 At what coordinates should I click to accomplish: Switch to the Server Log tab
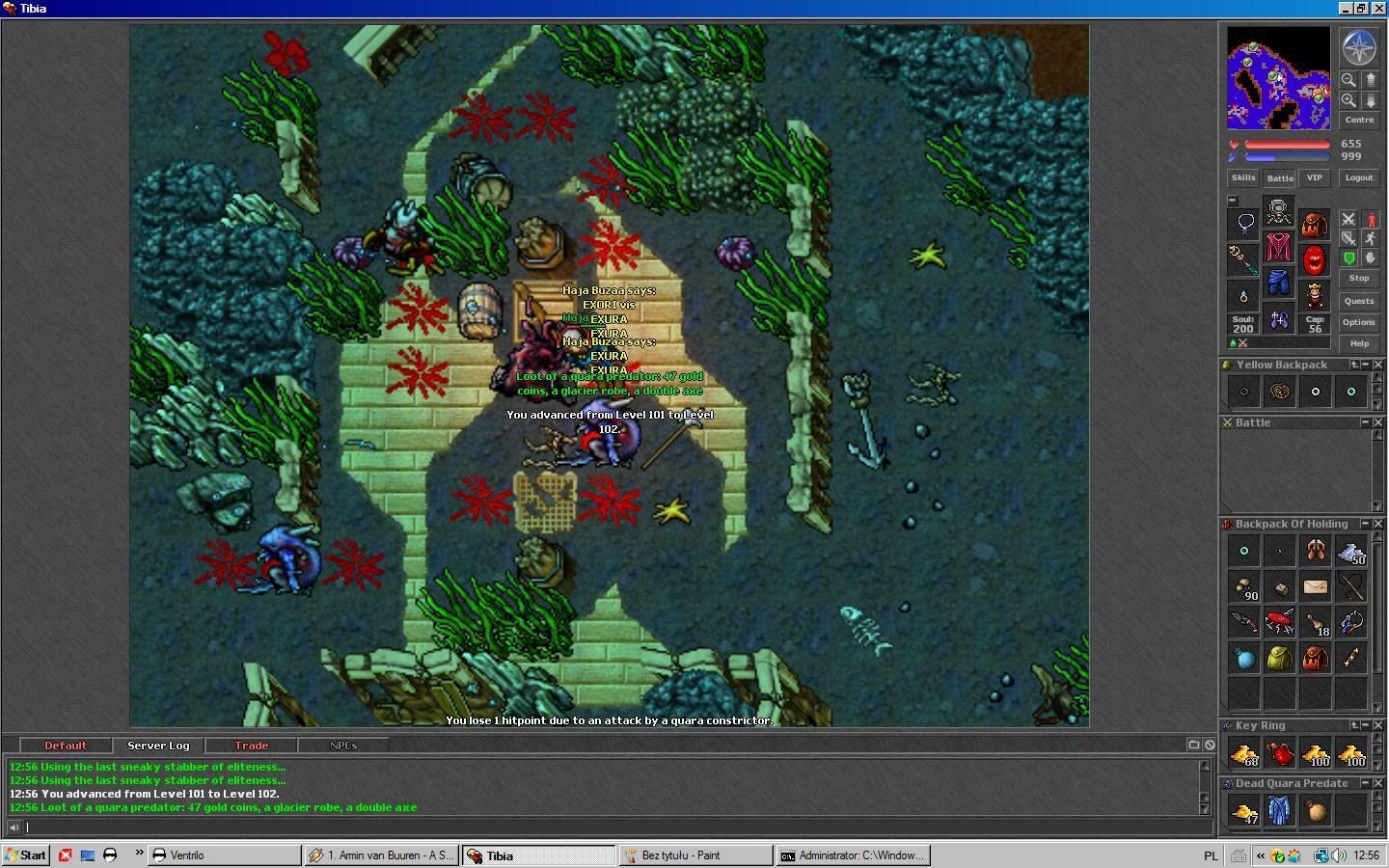tap(158, 746)
